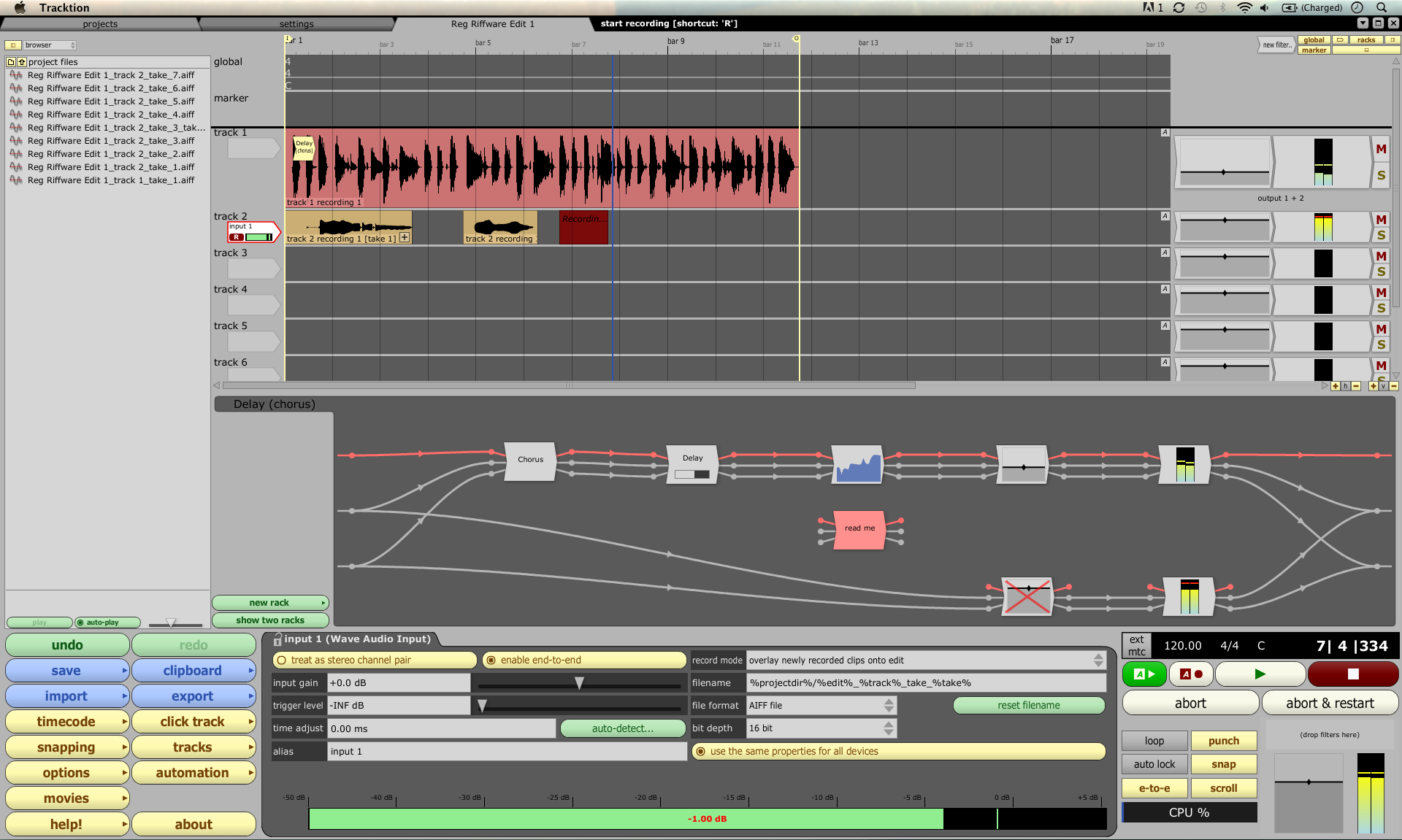Click the punch button in transport

click(x=1225, y=740)
